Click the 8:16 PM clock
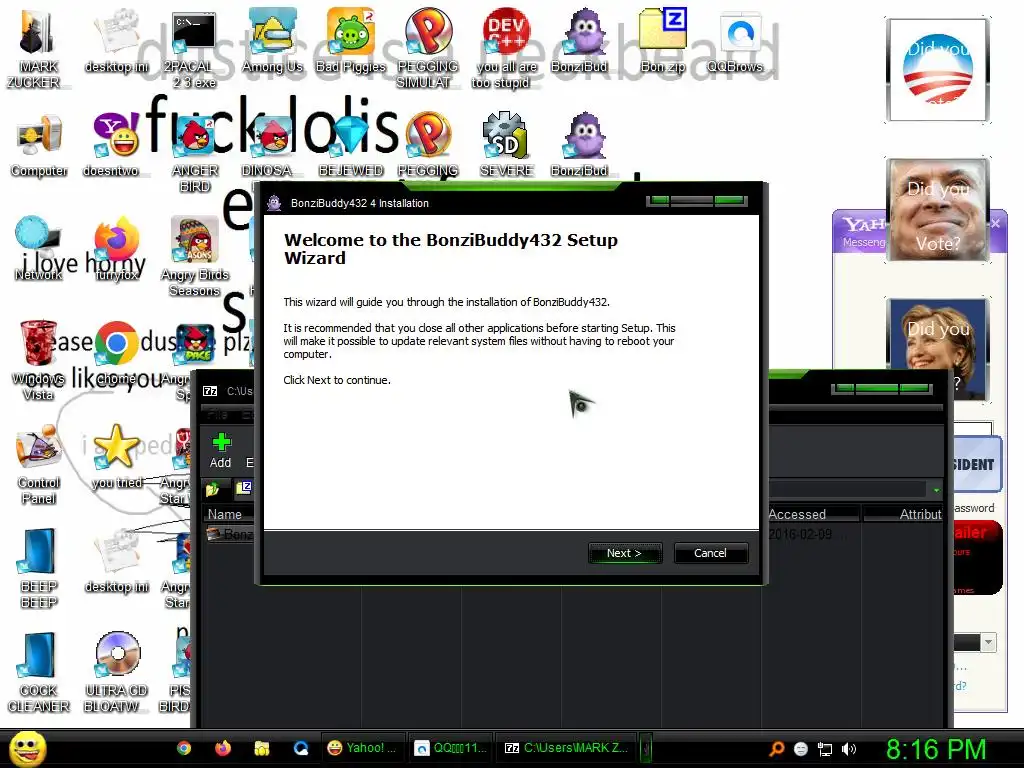Image resolution: width=1024 pixels, height=768 pixels. (935, 749)
